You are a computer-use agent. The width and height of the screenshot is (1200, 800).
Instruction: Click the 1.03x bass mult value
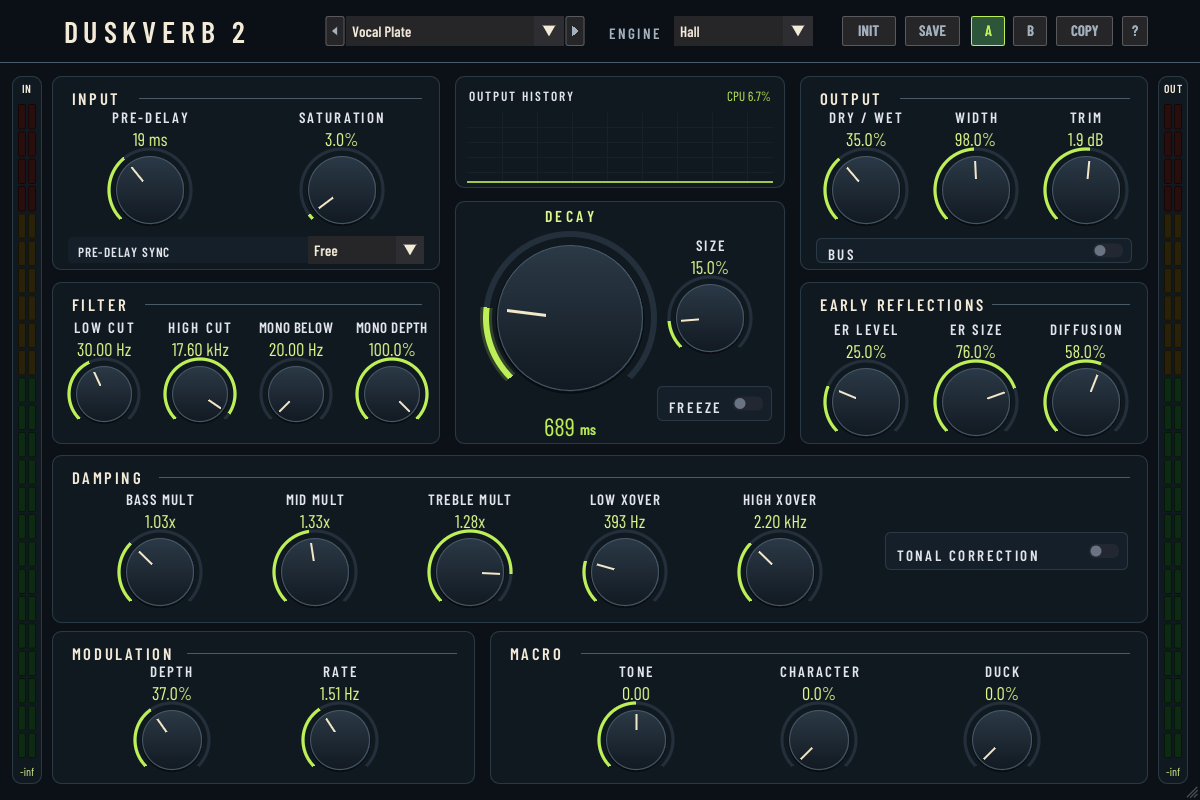coord(160,522)
